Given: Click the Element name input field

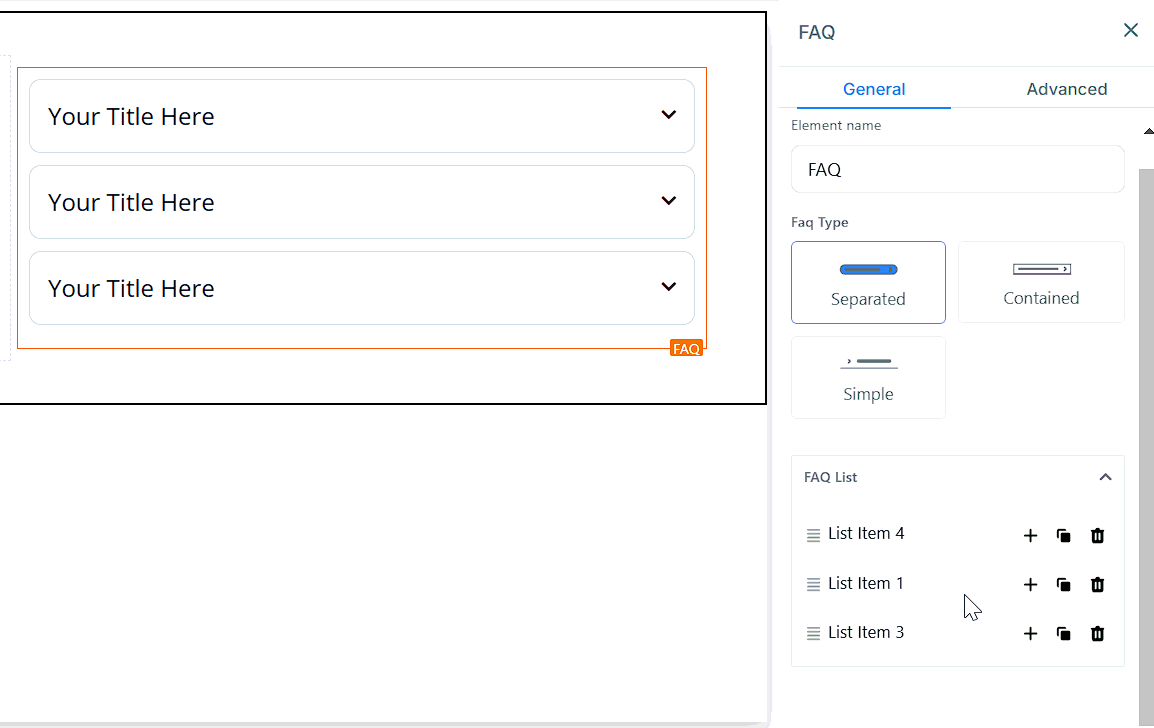Looking at the screenshot, I should (x=957, y=169).
